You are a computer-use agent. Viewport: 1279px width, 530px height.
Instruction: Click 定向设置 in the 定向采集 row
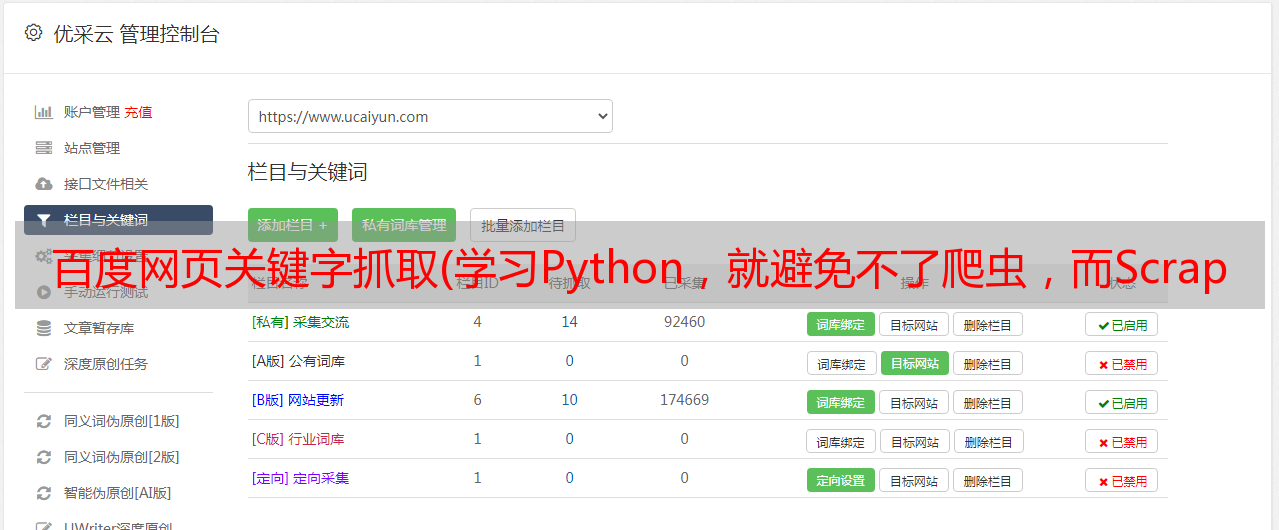click(x=841, y=480)
